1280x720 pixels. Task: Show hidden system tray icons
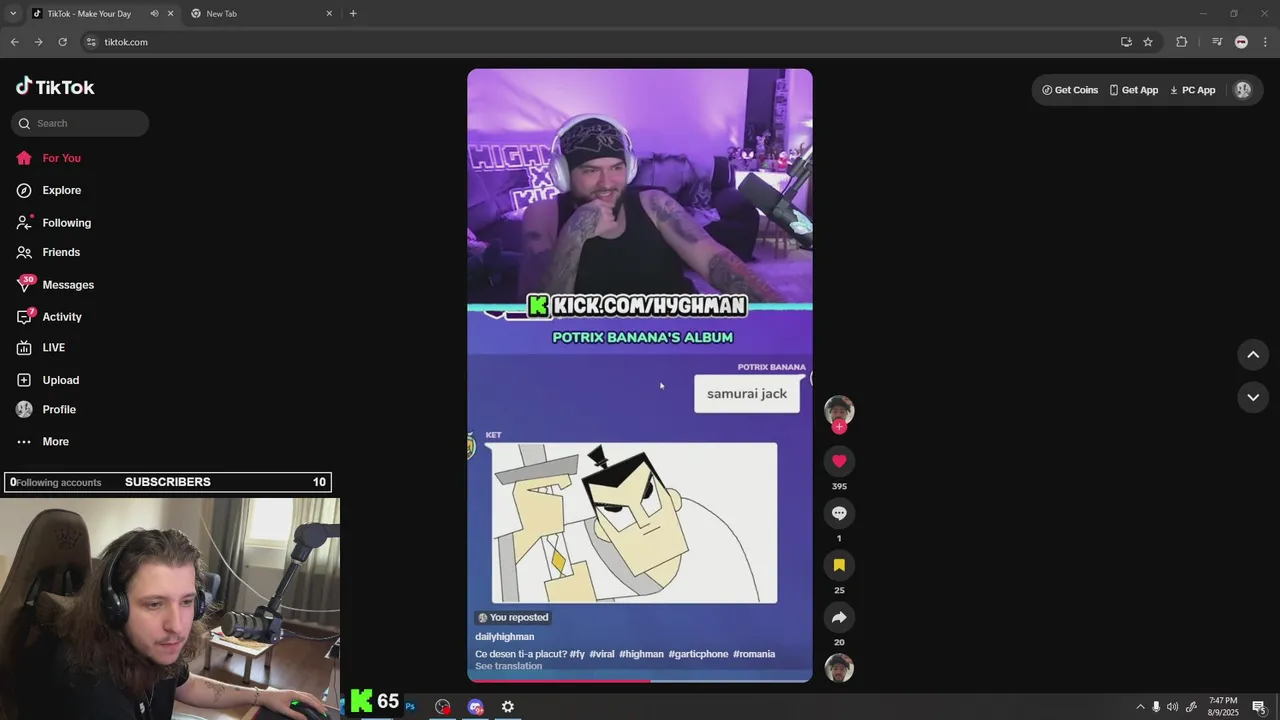[1139, 707]
